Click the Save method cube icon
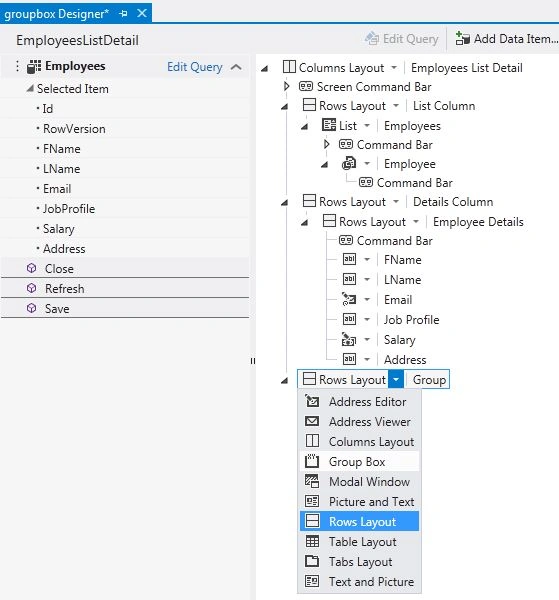The height and width of the screenshot is (600, 559). coord(32,308)
